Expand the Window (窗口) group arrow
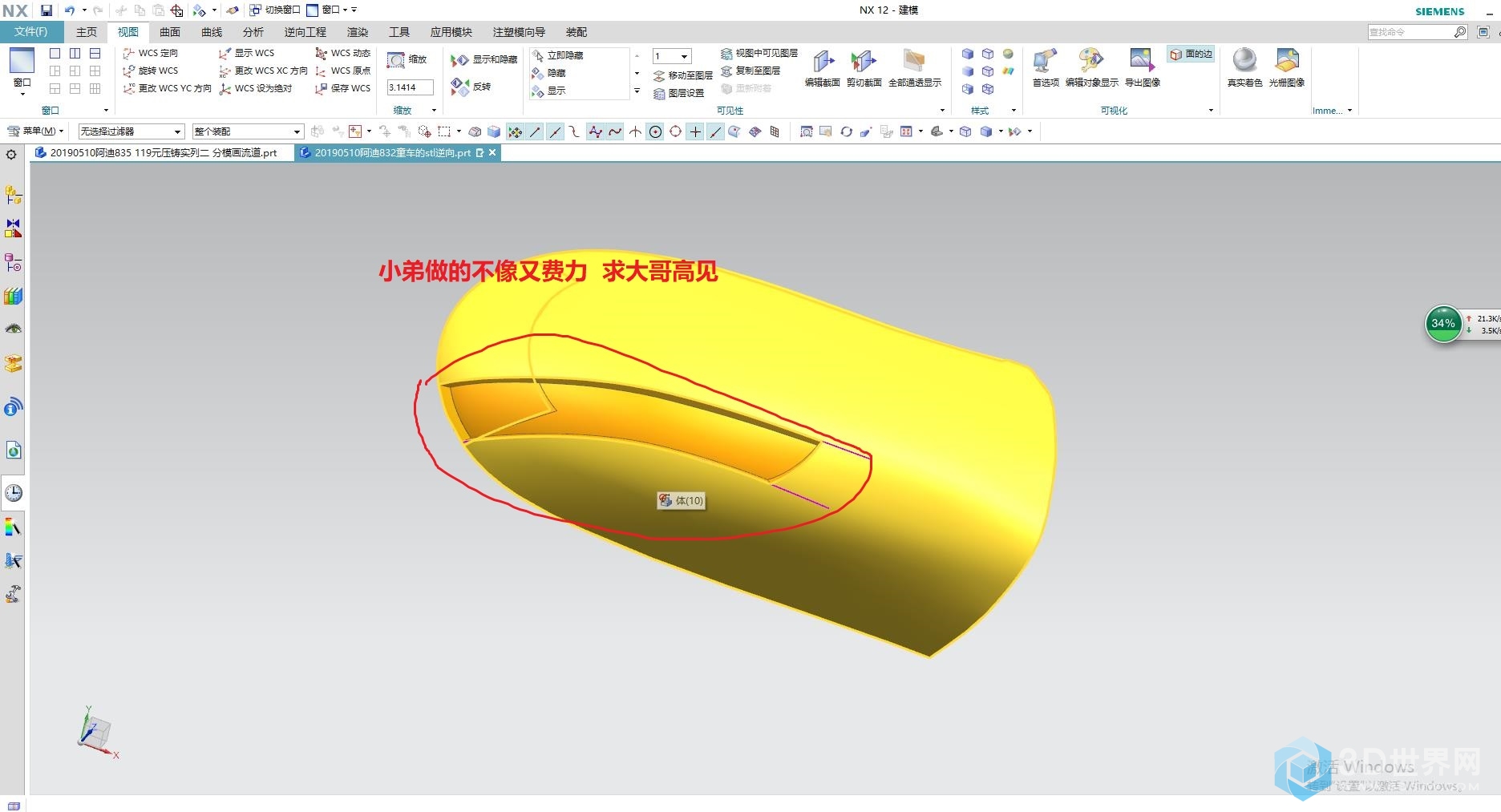This screenshot has height=812, width=1501. pos(106,111)
